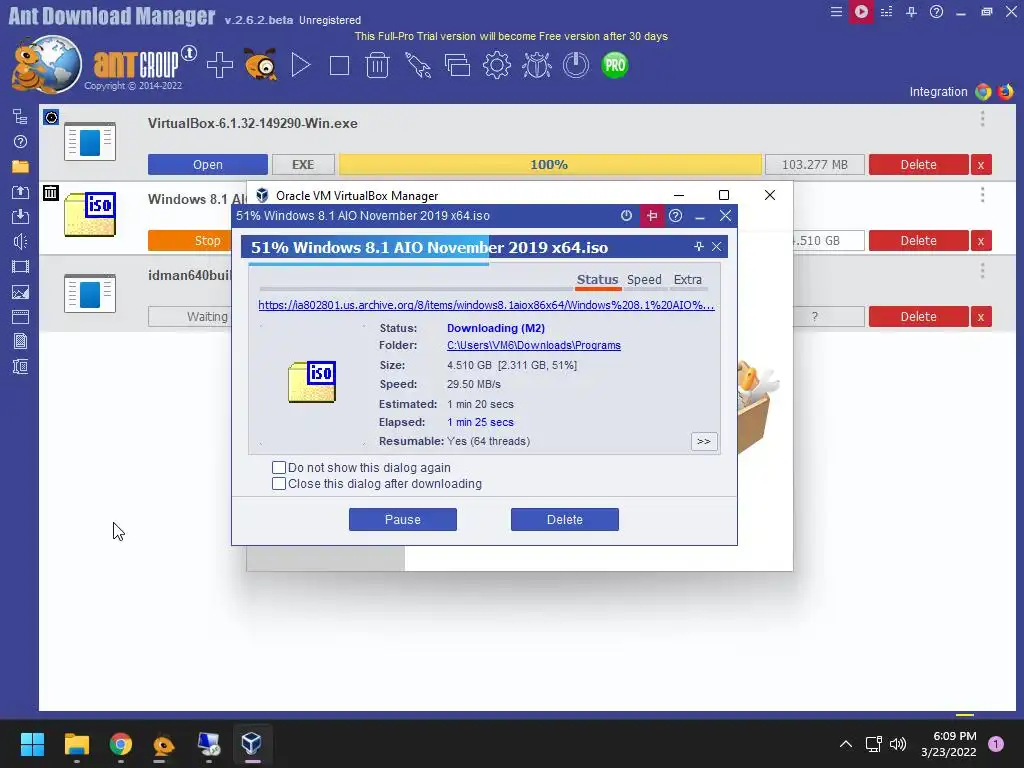The width and height of the screenshot is (1024, 768).
Task: Select the video film strip category in sidebar
Action: tap(20, 267)
